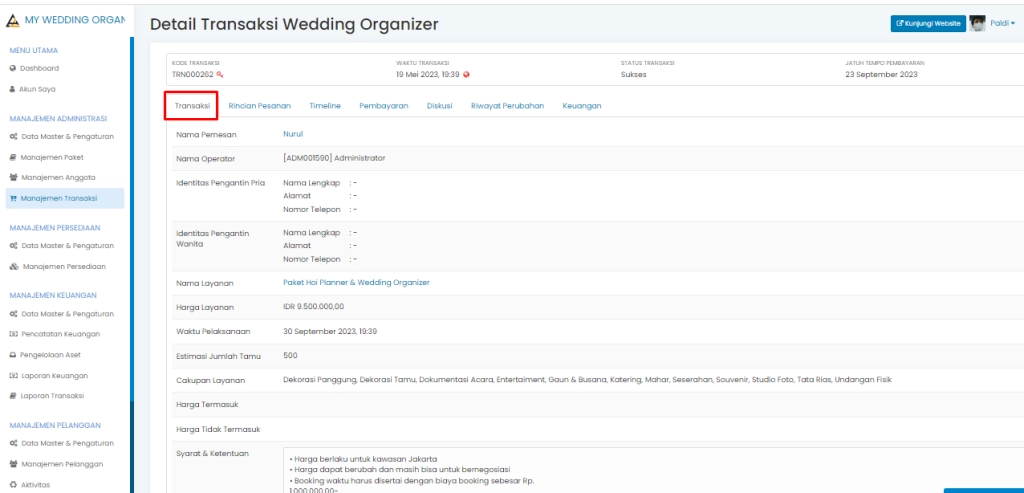Select the Pembayaran tab
Viewport: 1024px width, 493px height.
(x=384, y=105)
